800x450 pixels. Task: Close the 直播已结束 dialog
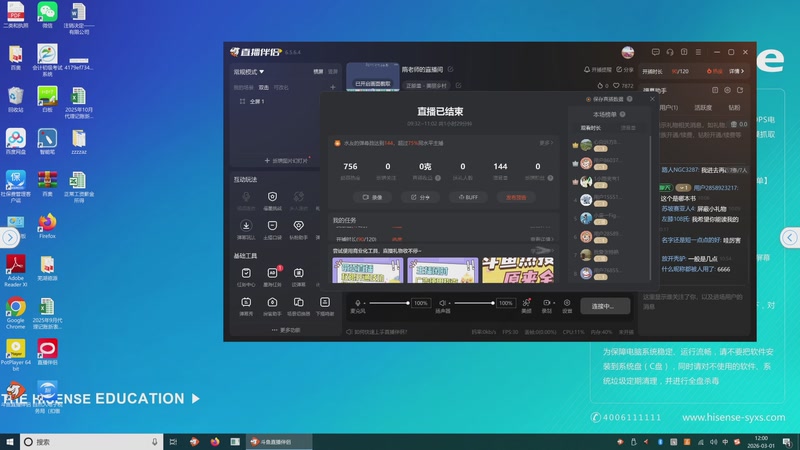click(x=652, y=99)
